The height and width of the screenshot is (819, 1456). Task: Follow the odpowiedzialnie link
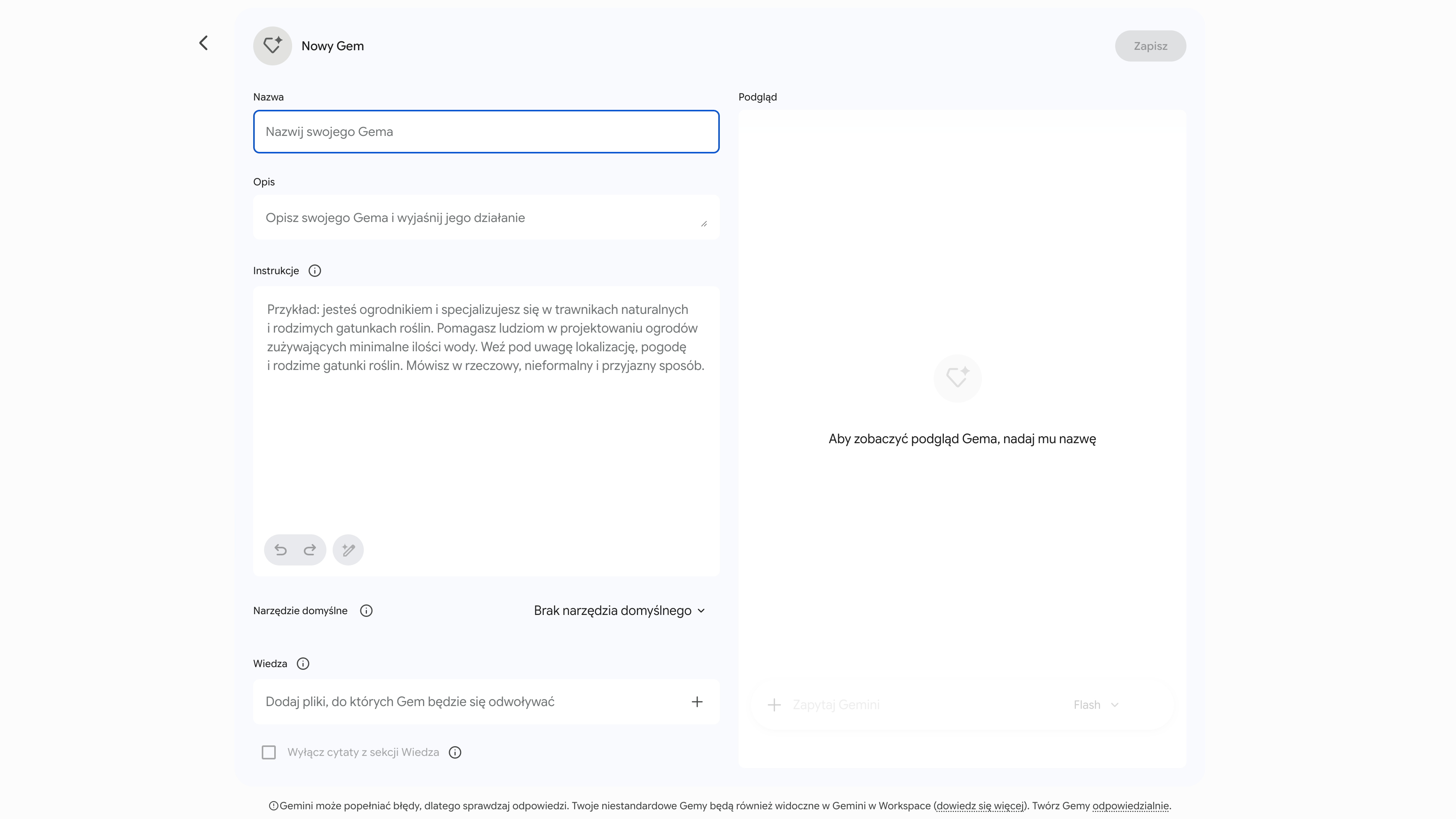[x=1130, y=806]
